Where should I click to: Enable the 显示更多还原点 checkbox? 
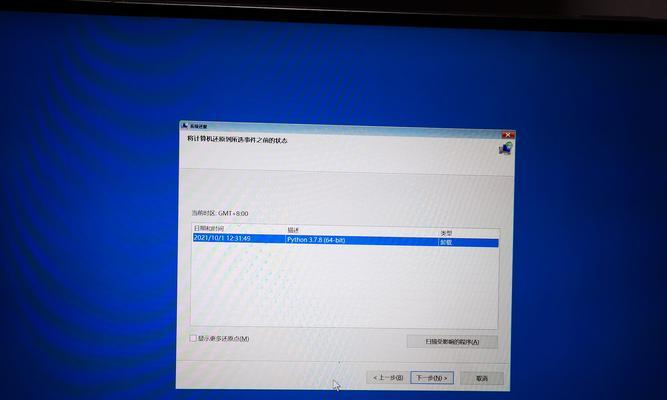(194, 338)
